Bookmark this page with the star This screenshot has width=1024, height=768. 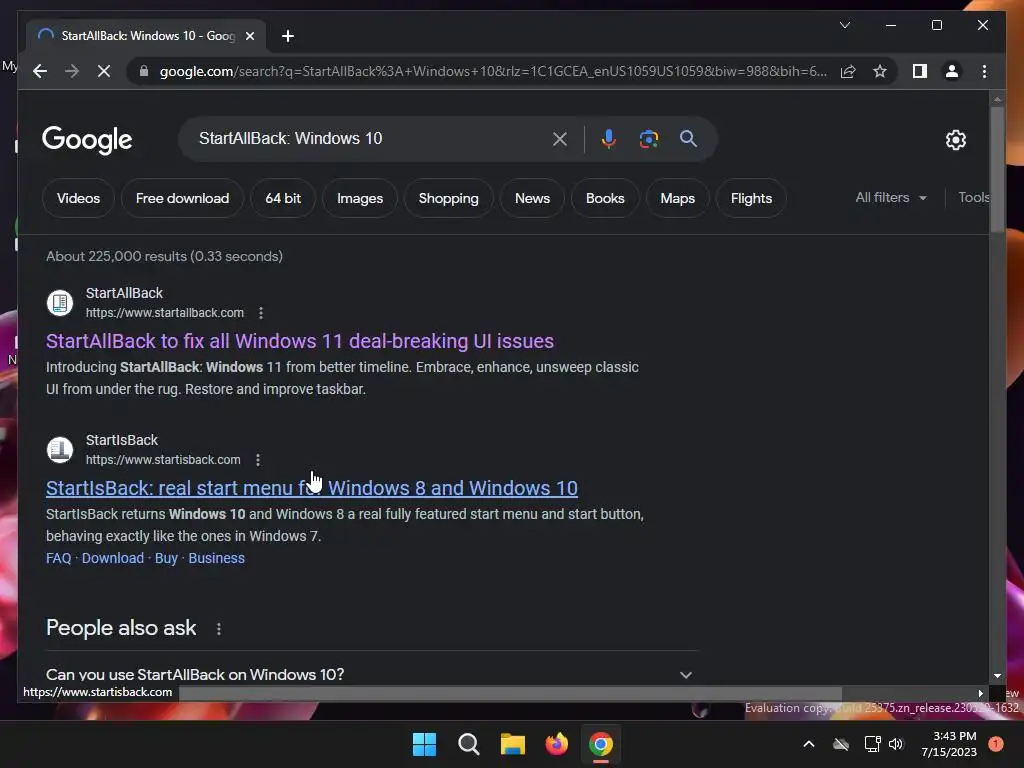(880, 71)
